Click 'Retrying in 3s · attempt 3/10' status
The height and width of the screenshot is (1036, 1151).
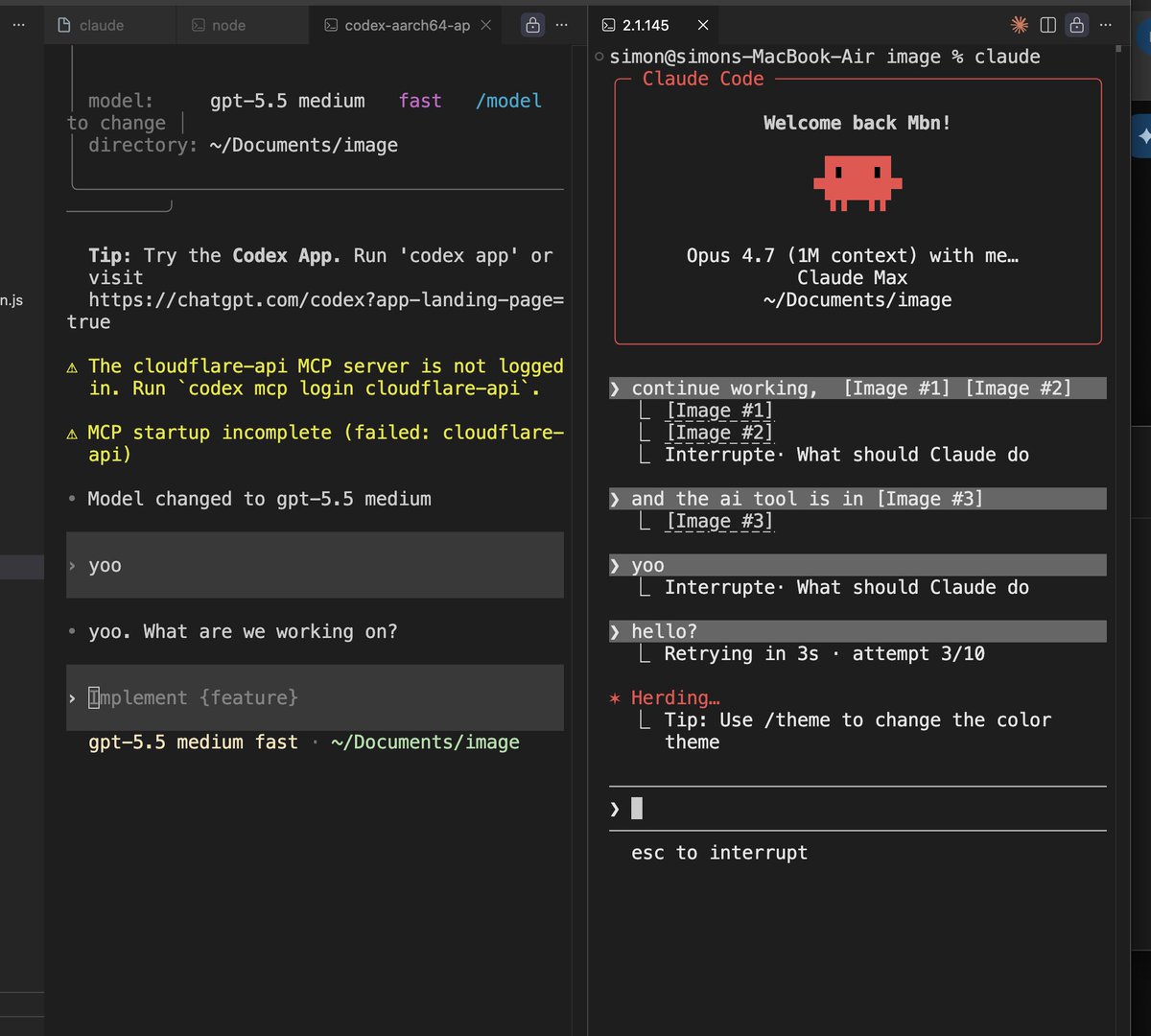[824, 654]
